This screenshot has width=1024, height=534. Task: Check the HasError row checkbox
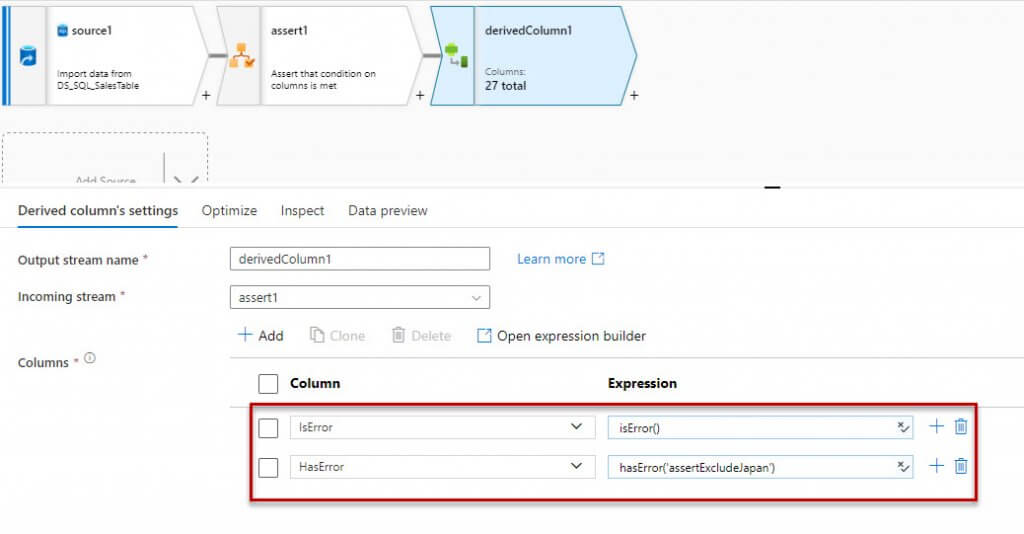tap(268, 467)
